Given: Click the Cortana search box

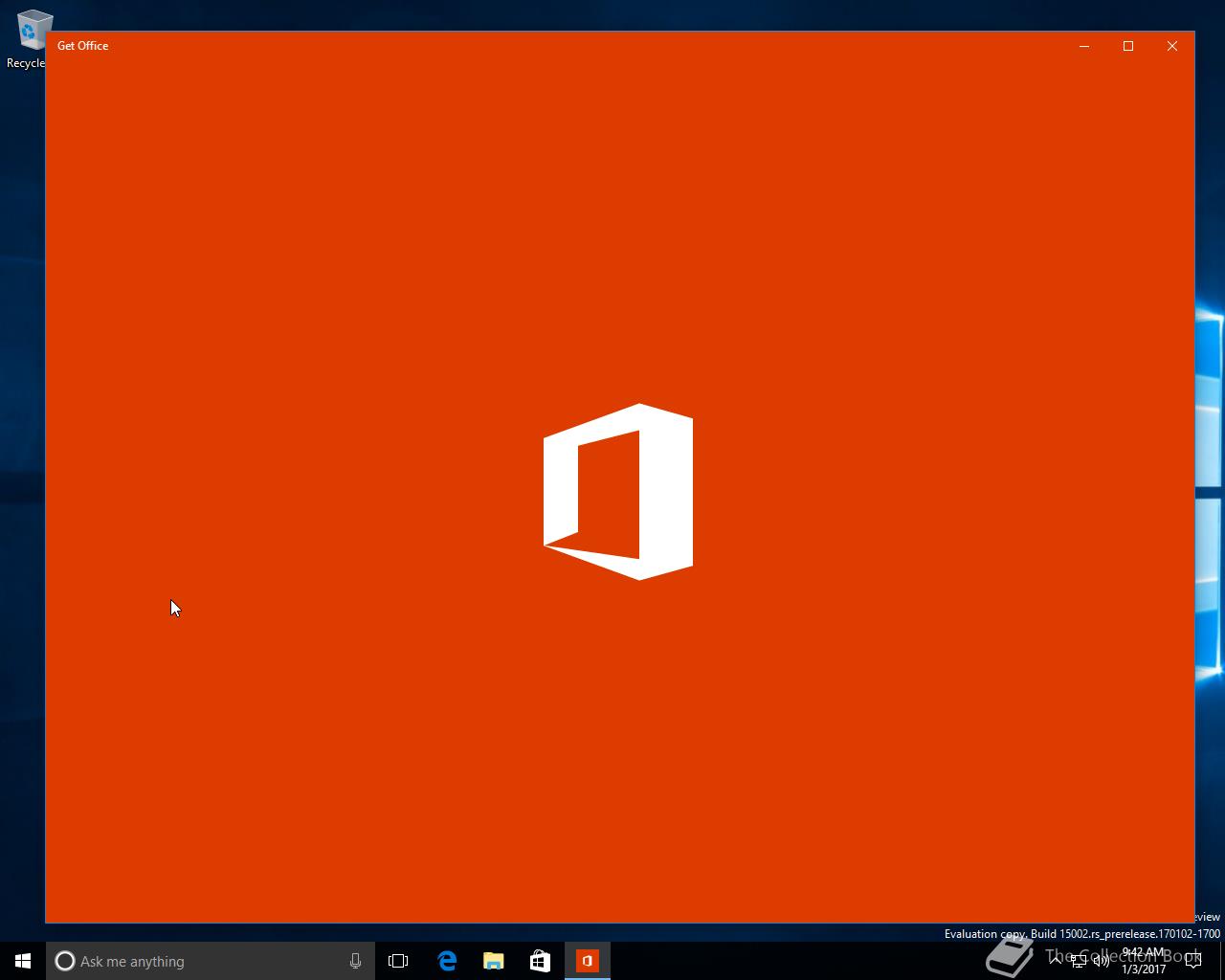Looking at the screenshot, I should click(210, 961).
